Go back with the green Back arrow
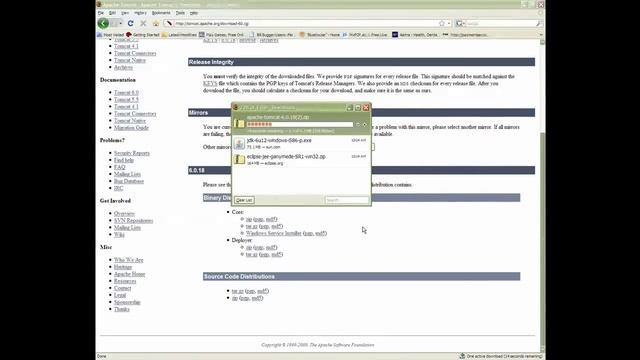The image size is (640, 360). (103, 23)
